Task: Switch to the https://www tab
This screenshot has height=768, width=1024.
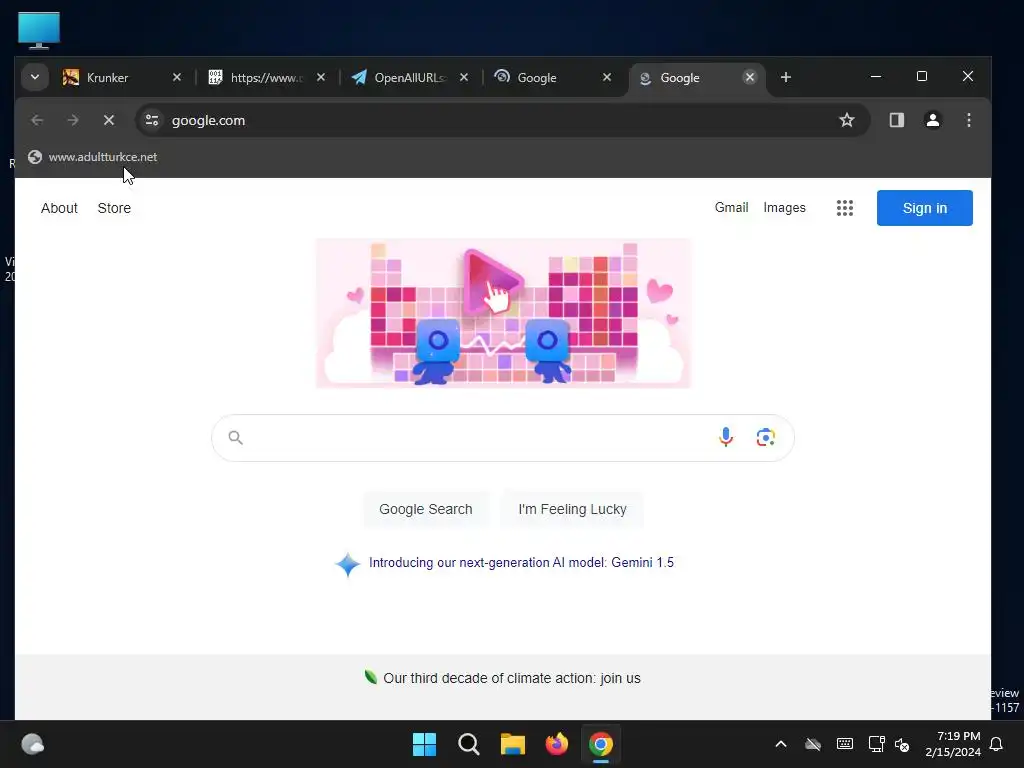Action: pos(264,78)
